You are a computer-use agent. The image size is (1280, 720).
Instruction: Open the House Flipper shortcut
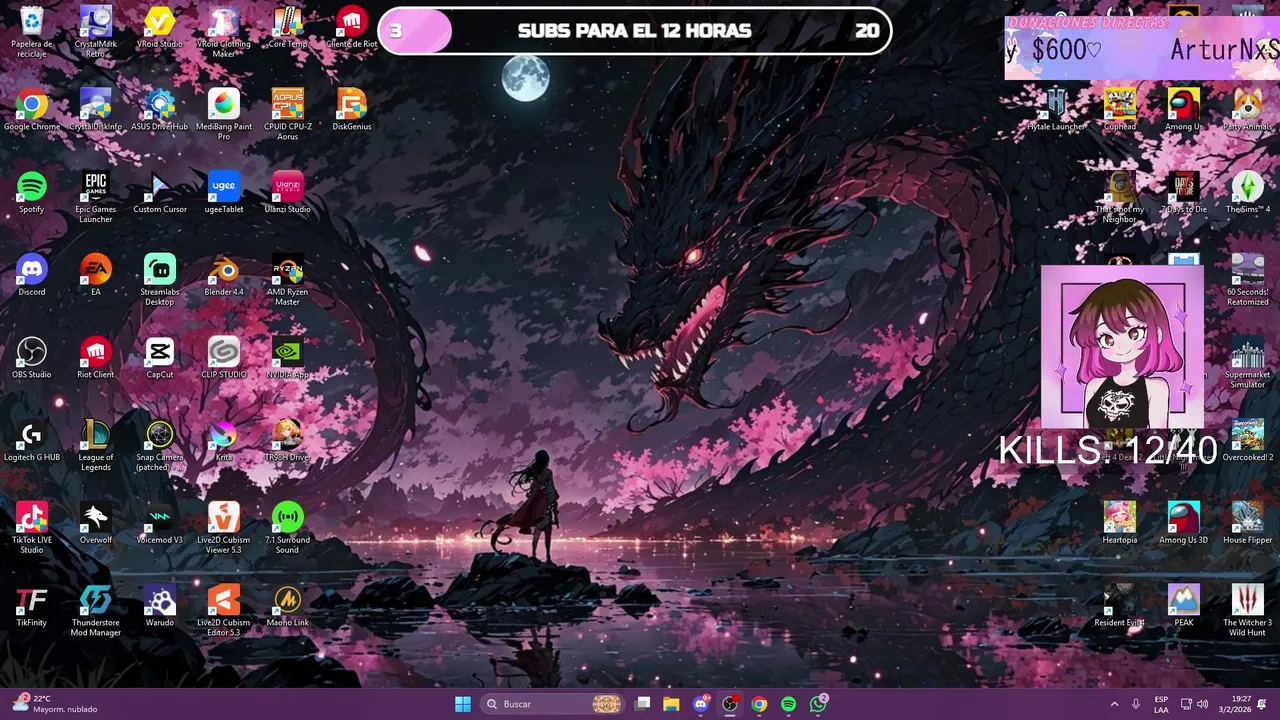[x=1247, y=518]
